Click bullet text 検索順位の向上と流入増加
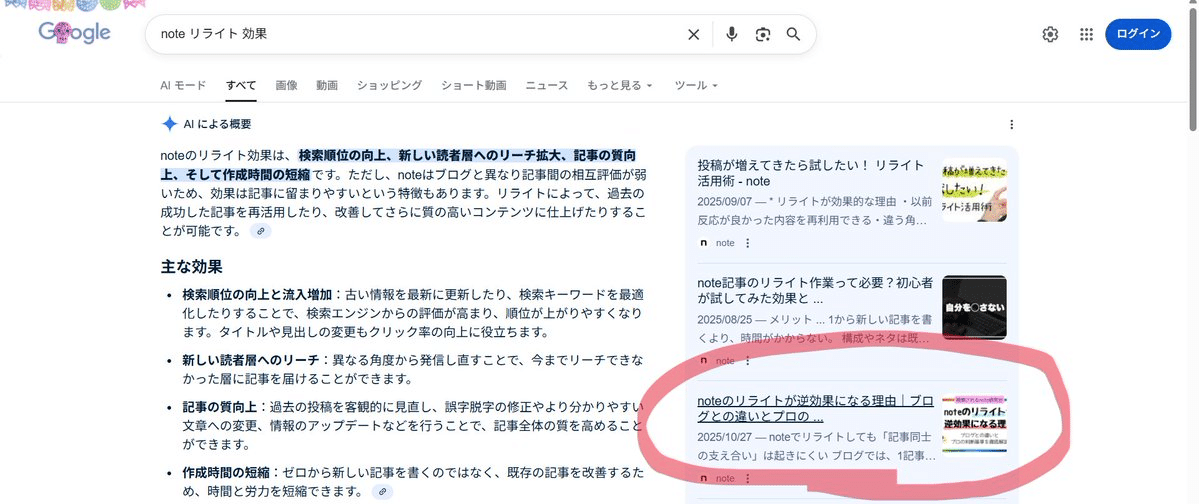 click(257, 294)
